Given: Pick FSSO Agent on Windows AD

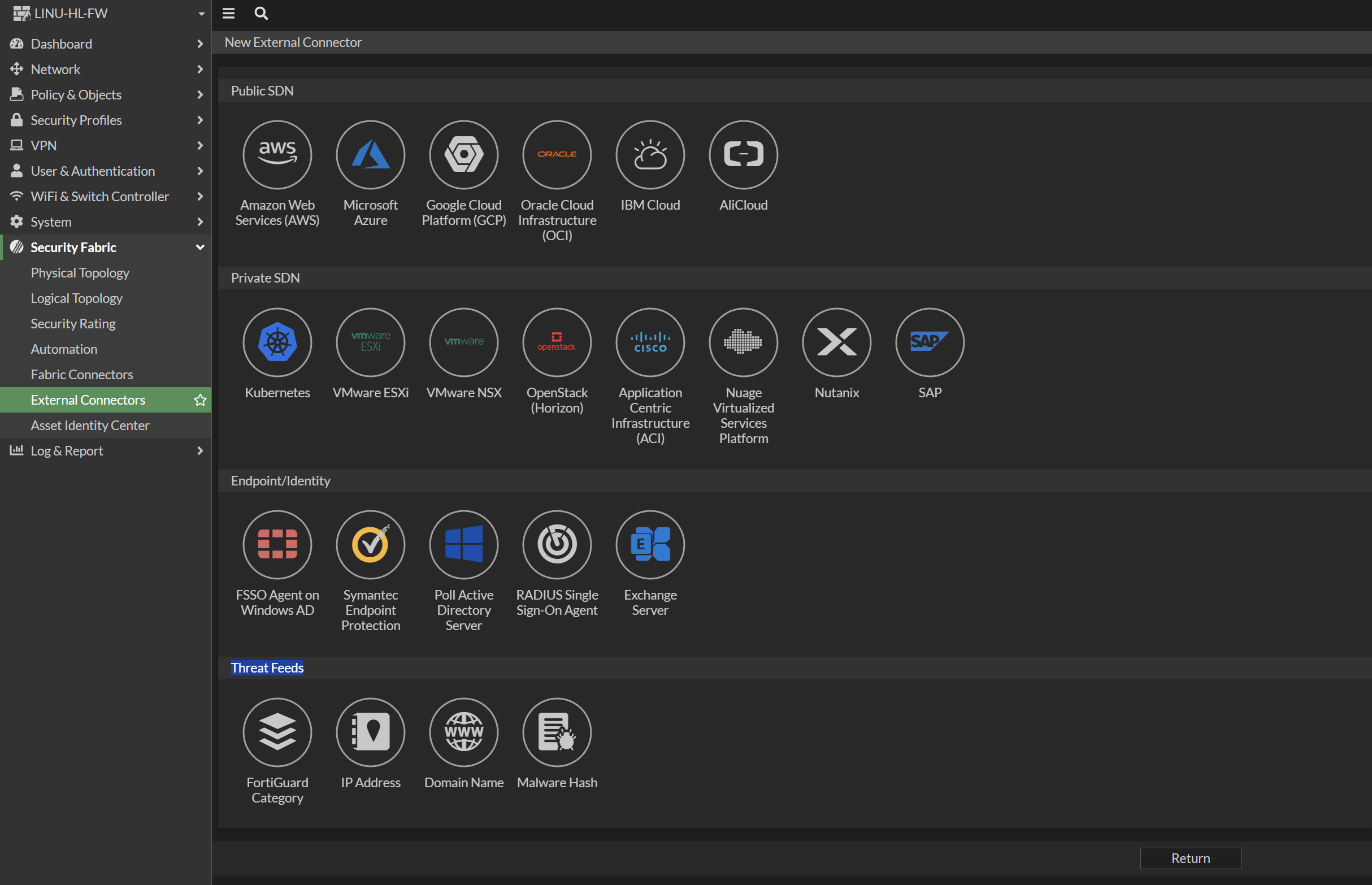Looking at the screenshot, I should (x=277, y=545).
